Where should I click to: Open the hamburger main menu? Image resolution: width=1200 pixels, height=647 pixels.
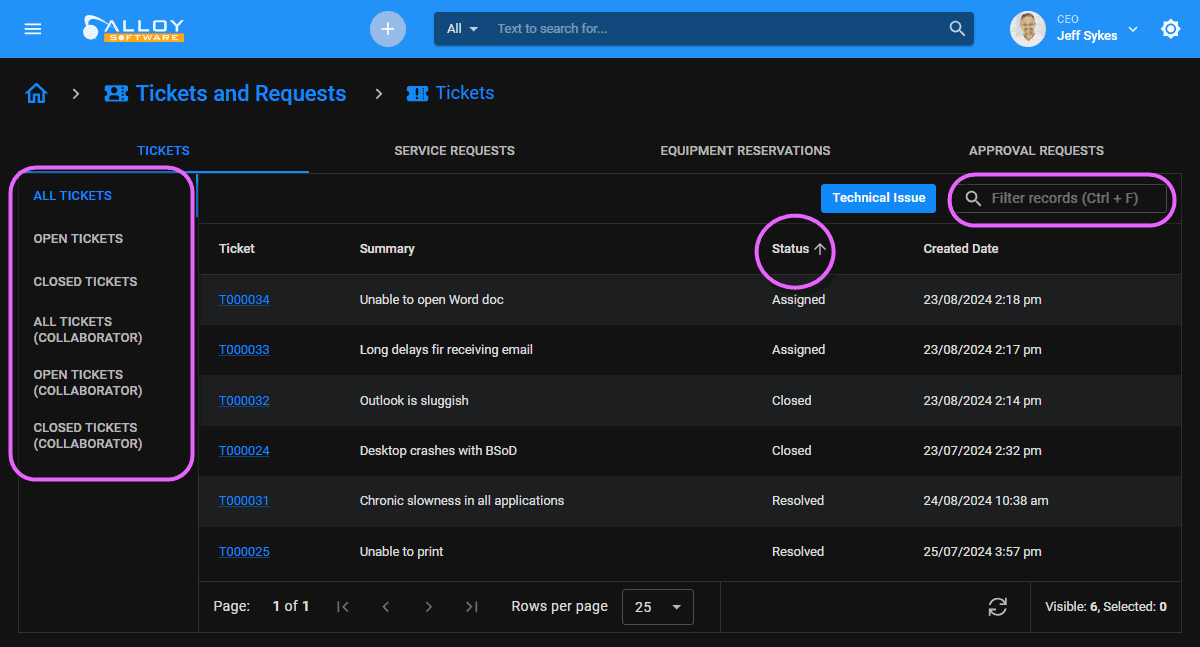(33, 29)
